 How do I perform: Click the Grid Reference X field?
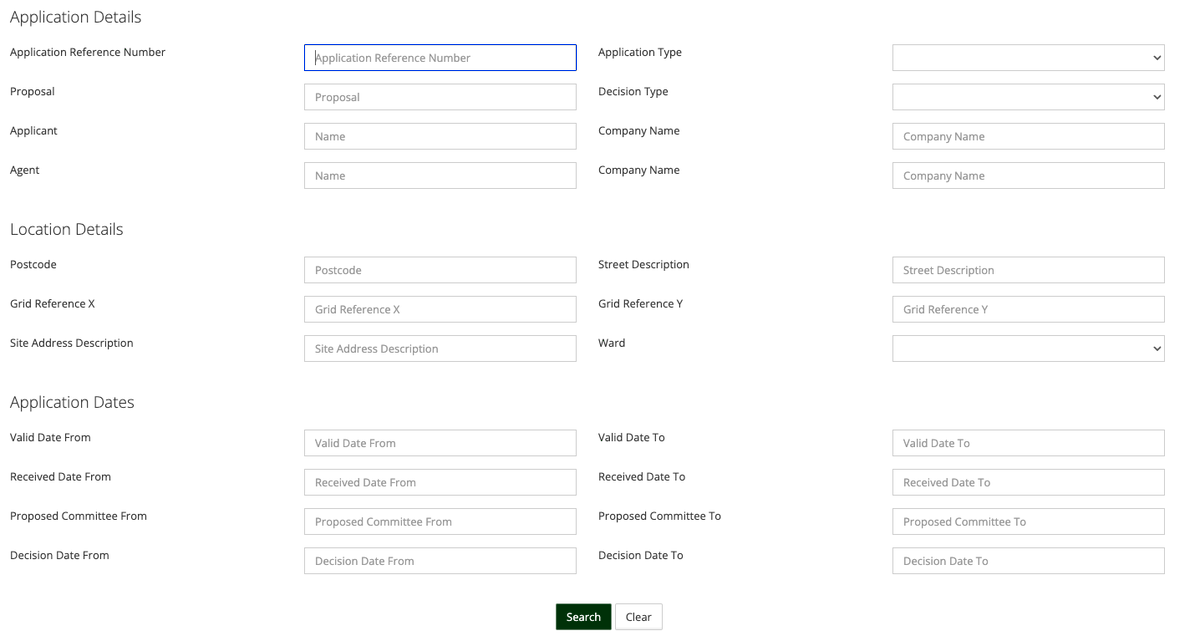[x=440, y=309]
